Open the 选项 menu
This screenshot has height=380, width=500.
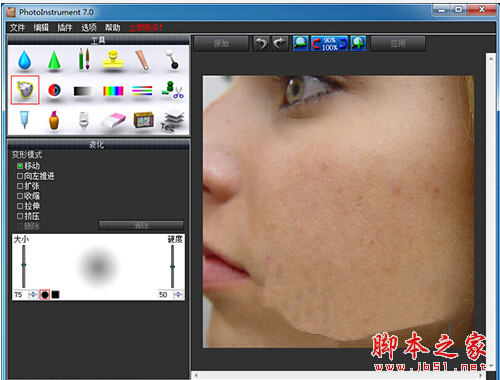pyautogui.click(x=89, y=27)
